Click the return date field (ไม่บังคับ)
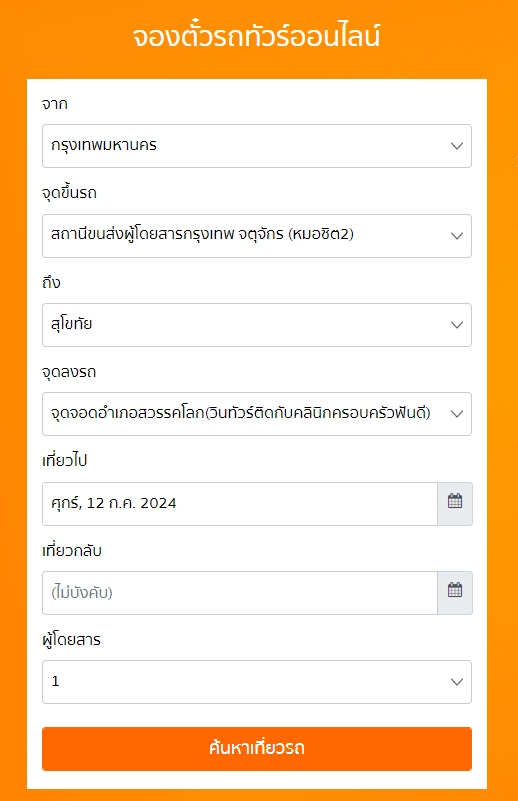This screenshot has height=801, width=518. click(240, 593)
